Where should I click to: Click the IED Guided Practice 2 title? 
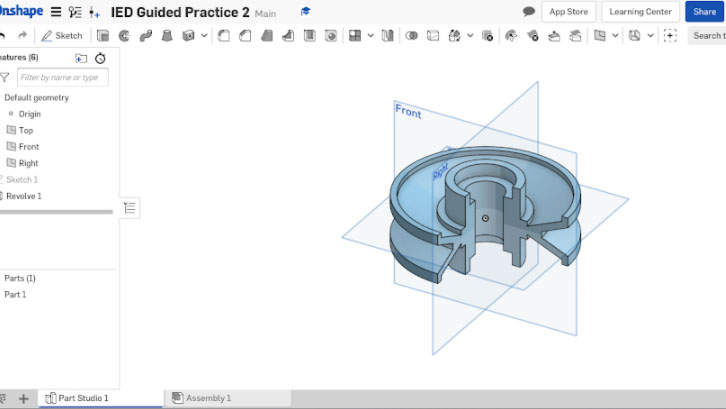coord(180,13)
